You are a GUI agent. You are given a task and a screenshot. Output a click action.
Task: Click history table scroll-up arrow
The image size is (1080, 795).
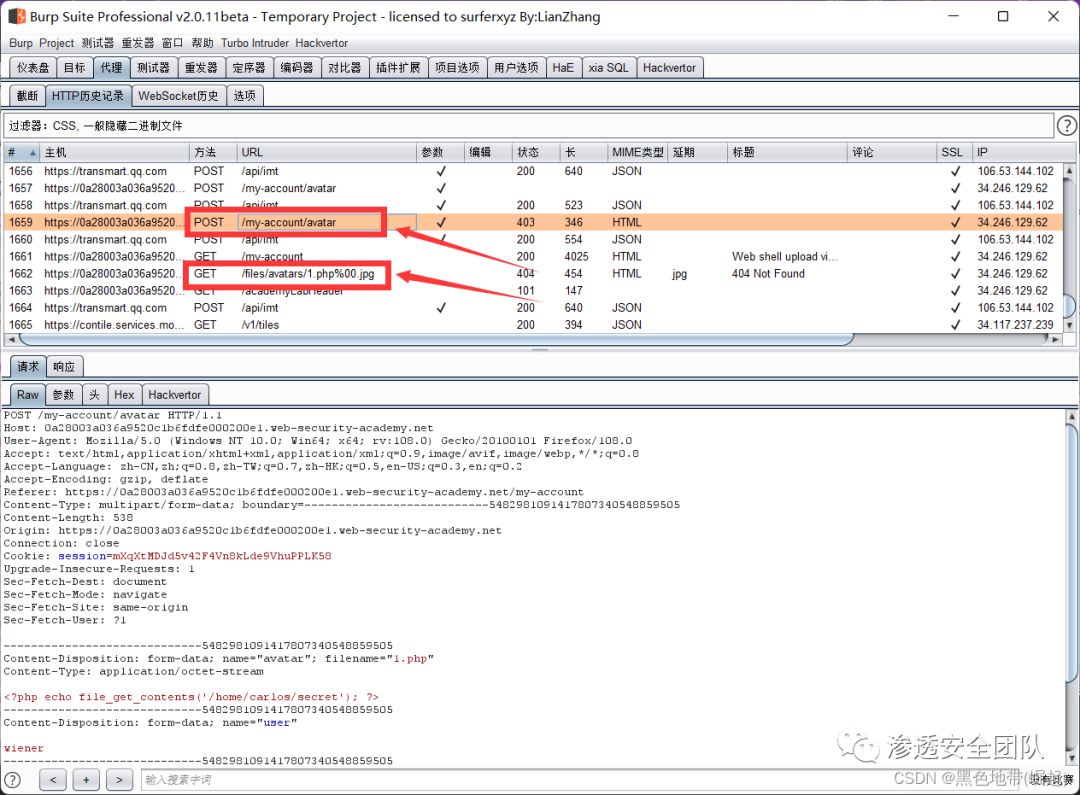tap(1070, 169)
